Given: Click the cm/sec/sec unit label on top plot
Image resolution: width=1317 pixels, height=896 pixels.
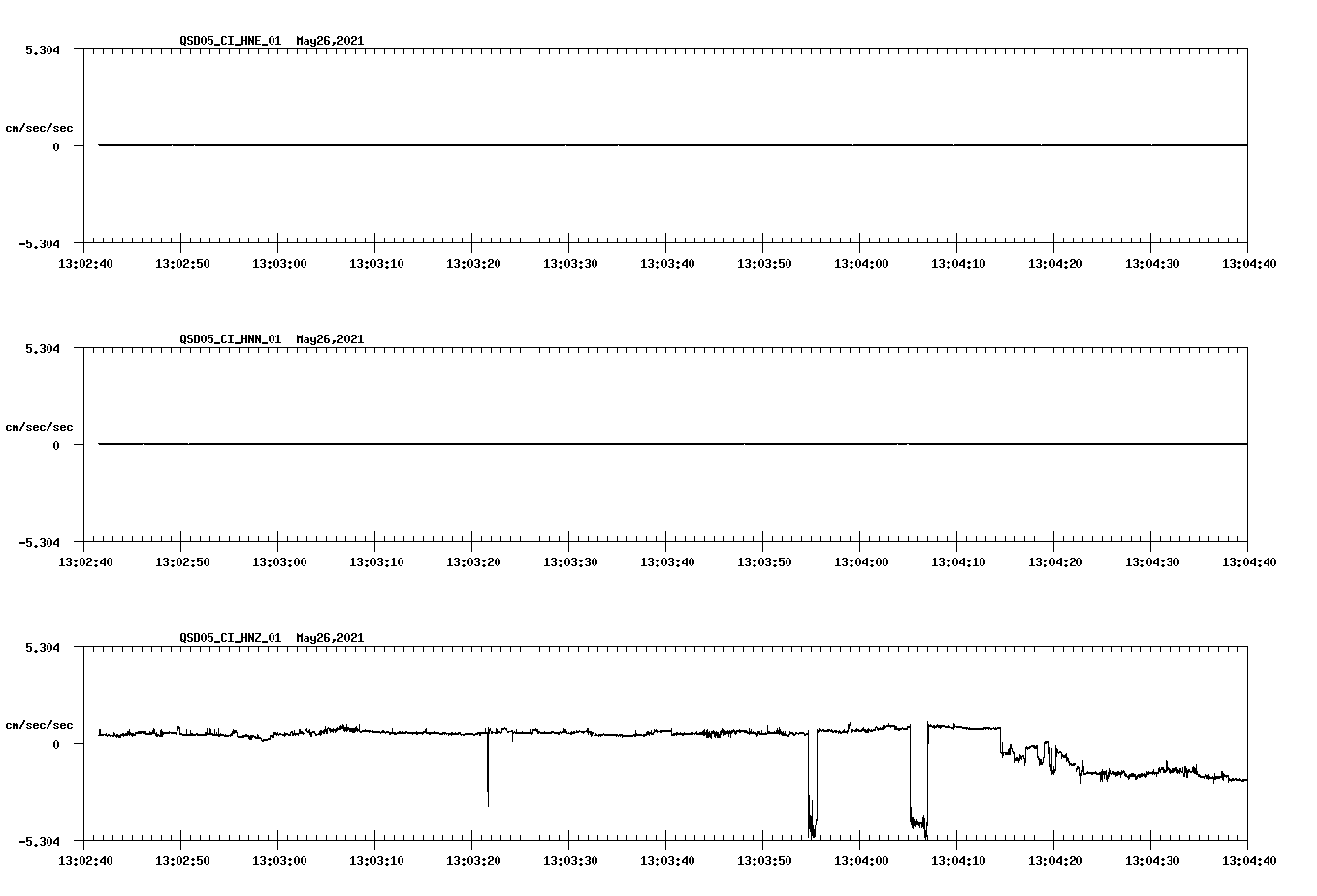Looking at the screenshot, I should [x=40, y=127].
